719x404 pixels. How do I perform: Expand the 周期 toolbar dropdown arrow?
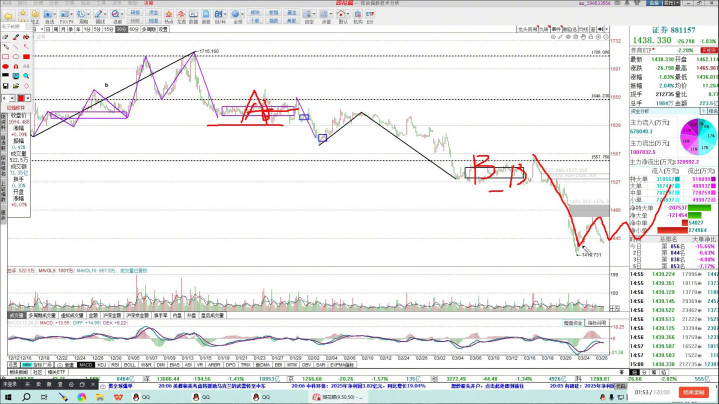point(88,14)
